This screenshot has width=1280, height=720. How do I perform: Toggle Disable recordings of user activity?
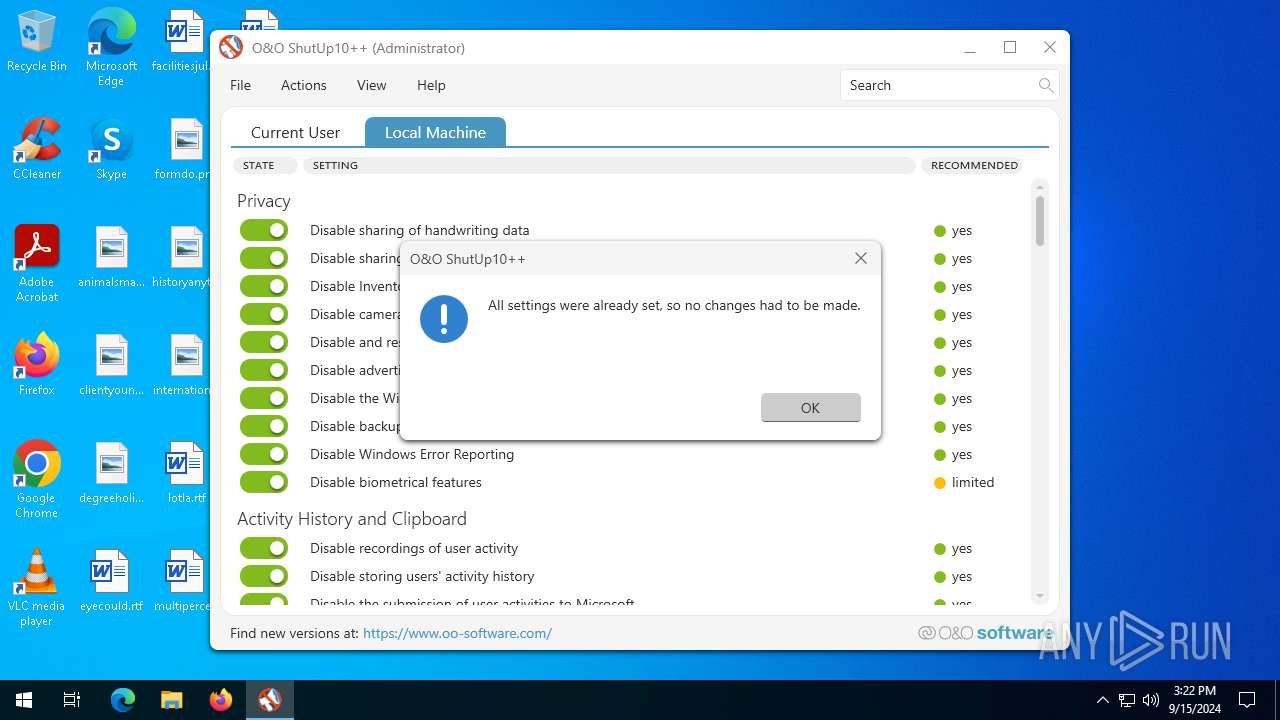(x=264, y=548)
